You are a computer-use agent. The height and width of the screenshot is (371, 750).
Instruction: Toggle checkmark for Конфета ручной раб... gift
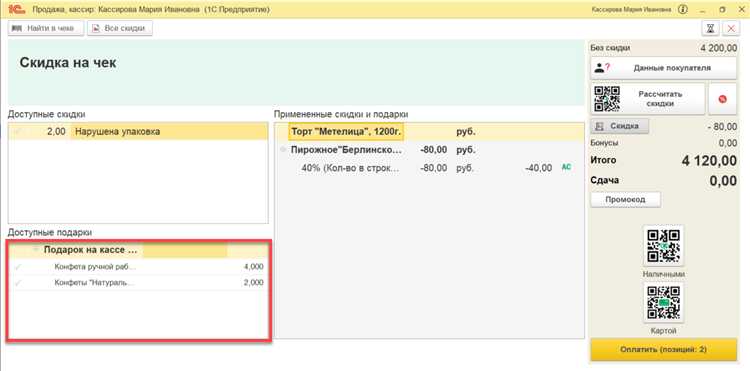point(18,267)
